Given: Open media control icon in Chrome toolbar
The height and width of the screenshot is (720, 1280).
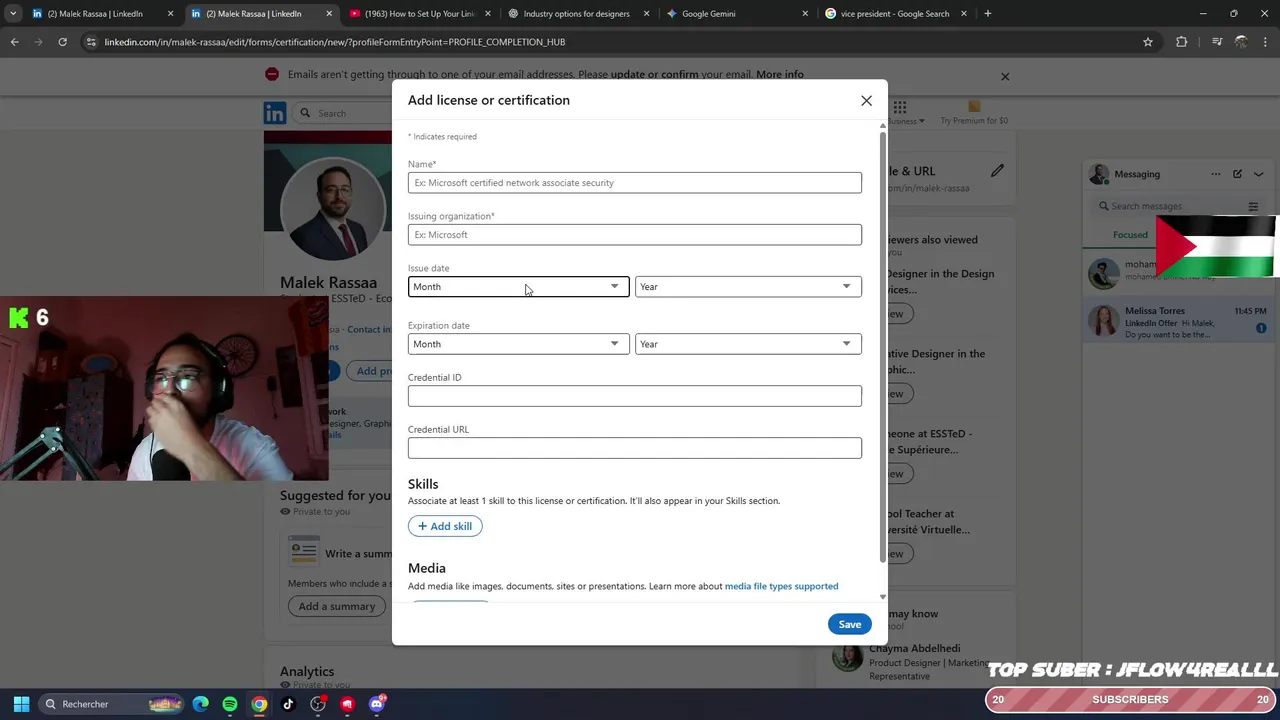Looking at the screenshot, I should pyautogui.click(x=1217, y=42).
